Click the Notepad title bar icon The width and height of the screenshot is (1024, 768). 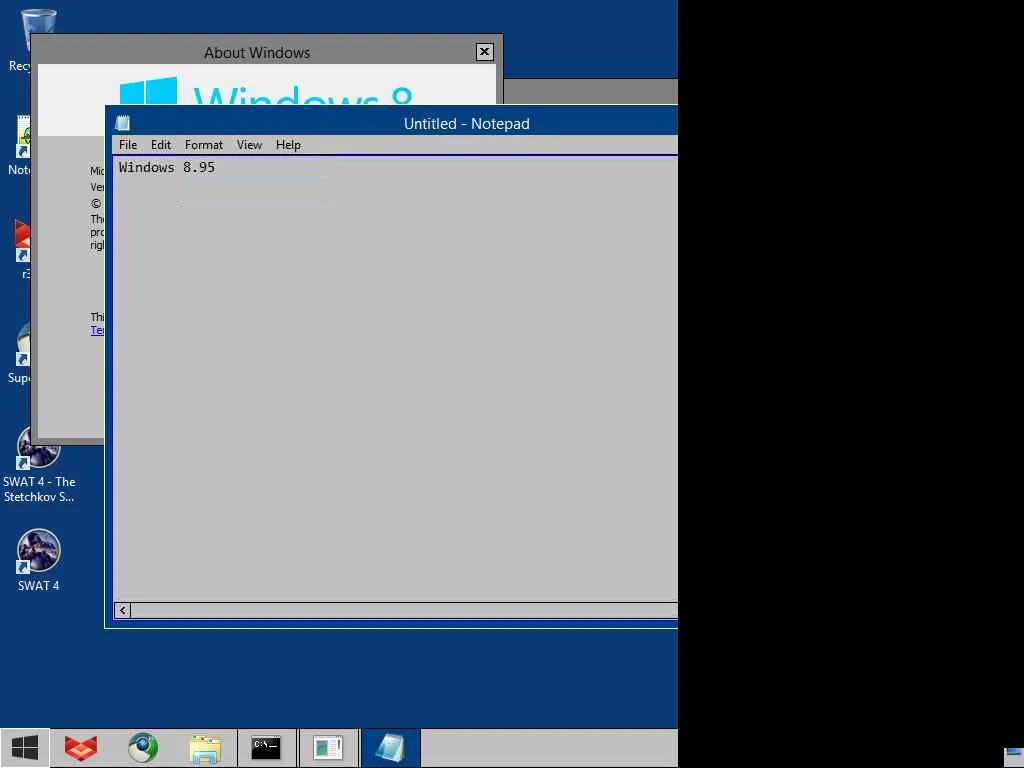pyautogui.click(x=122, y=123)
